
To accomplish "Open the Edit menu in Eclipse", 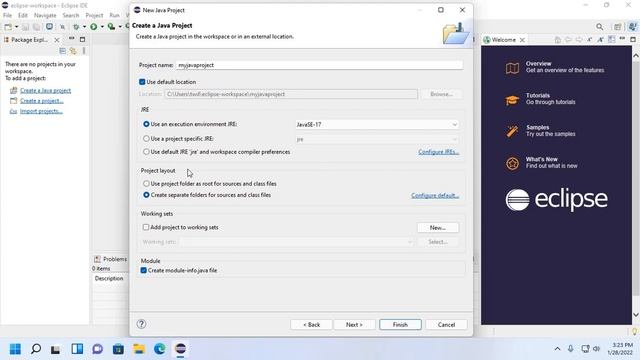I will click(23, 16).
